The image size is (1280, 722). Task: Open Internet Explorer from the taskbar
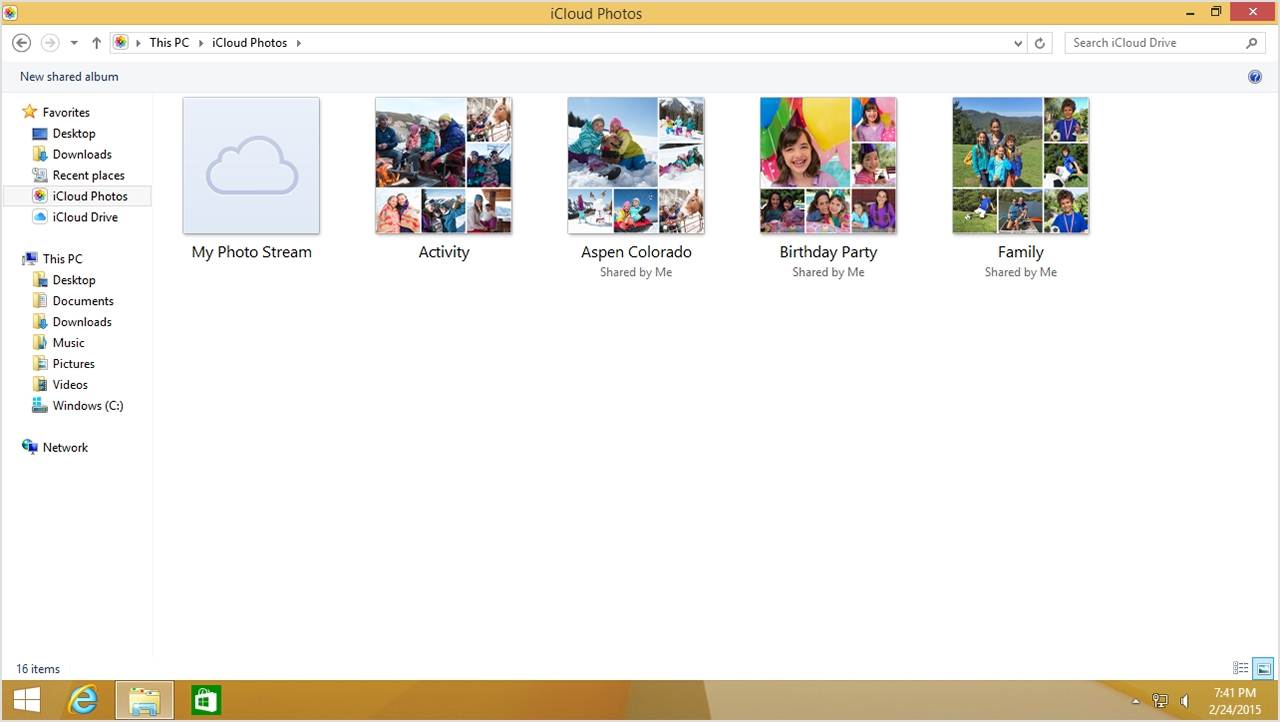pos(83,700)
